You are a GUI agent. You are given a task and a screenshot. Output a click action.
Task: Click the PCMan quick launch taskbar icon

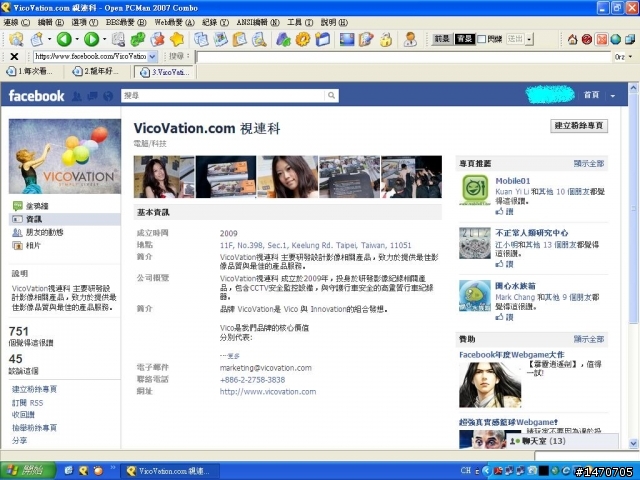pyautogui.click(x=84, y=471)
